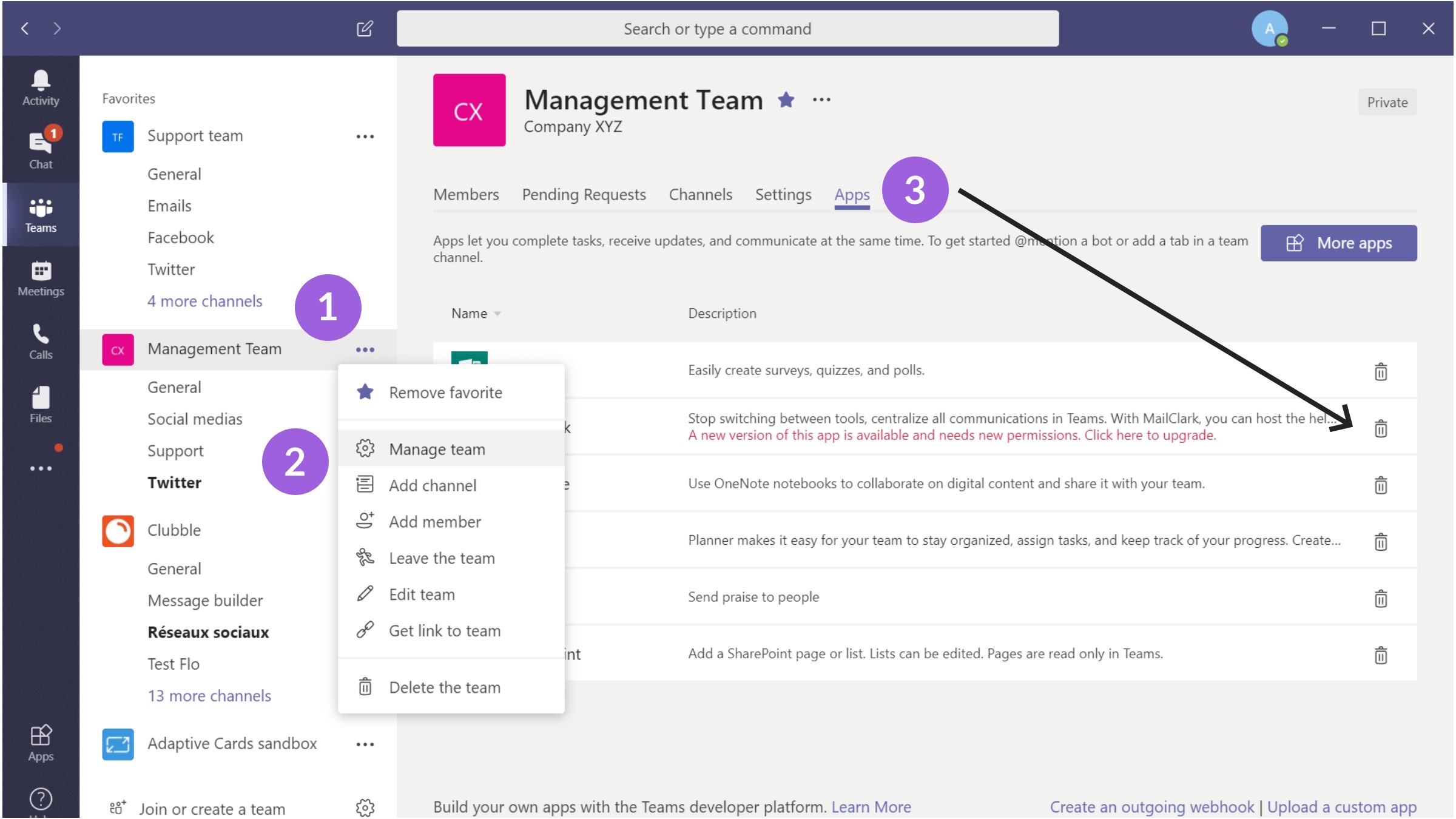Open the Test Flo channel

174,664
